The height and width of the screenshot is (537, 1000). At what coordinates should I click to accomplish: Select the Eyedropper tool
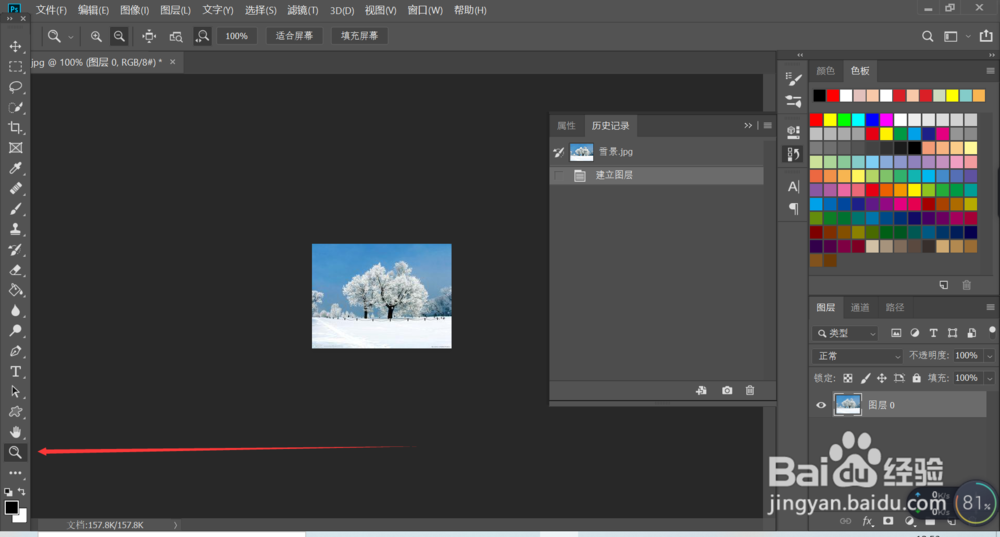click(15, 168)
